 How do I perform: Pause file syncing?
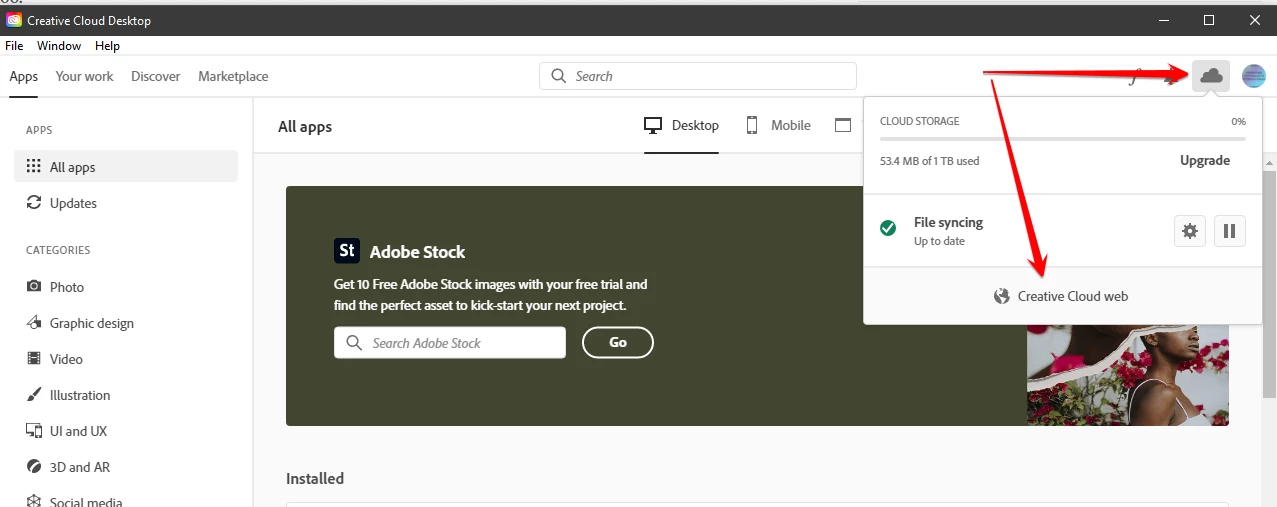pos(1229,231)
